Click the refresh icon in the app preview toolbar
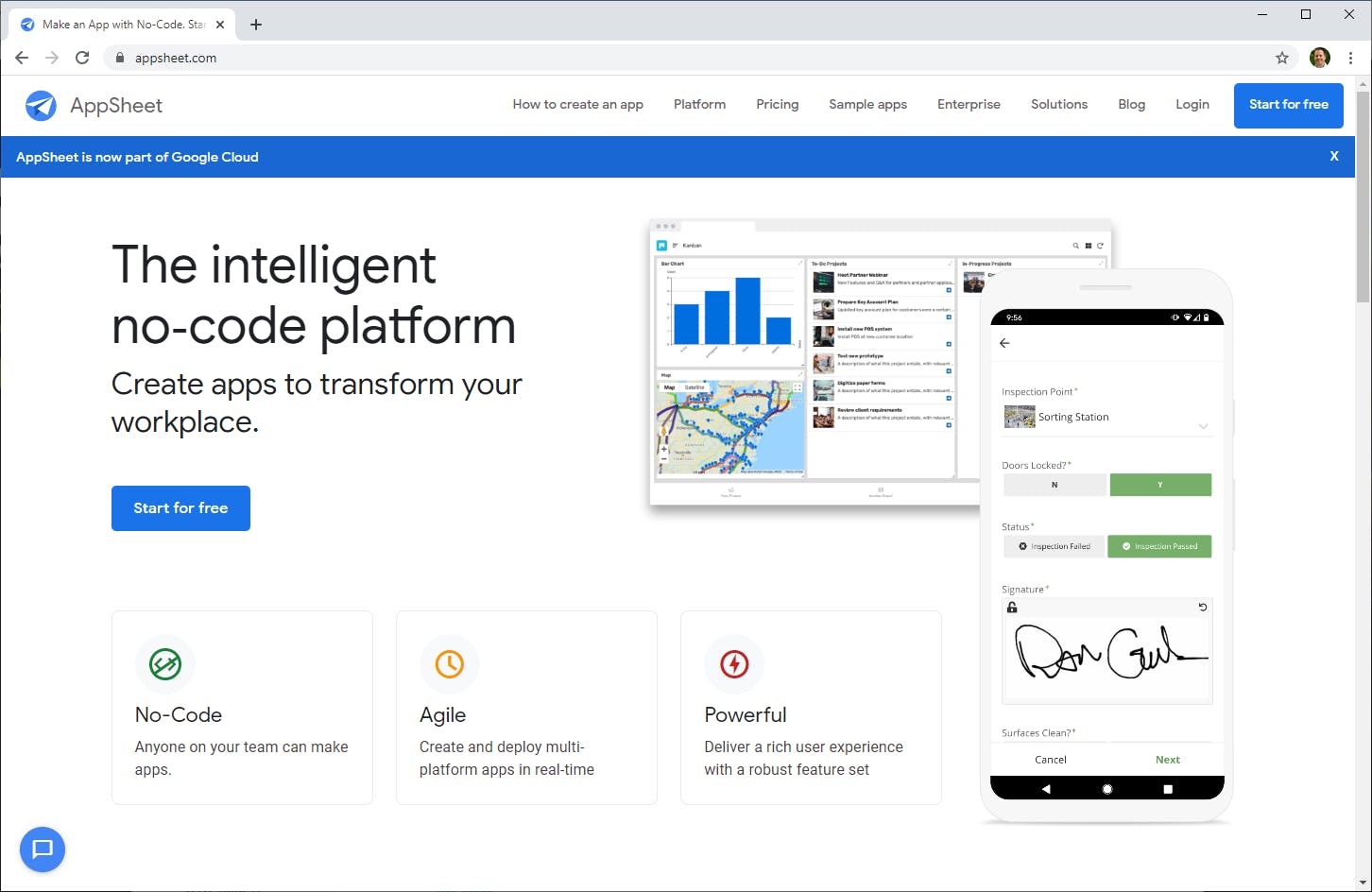The image size is (1372, 892). (x=1100, y=245)
